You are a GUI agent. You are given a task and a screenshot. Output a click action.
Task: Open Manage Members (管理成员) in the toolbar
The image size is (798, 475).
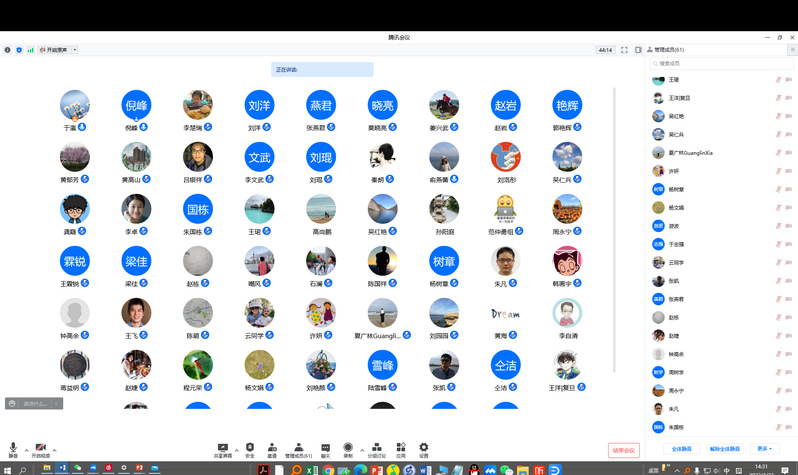(298, 447)
